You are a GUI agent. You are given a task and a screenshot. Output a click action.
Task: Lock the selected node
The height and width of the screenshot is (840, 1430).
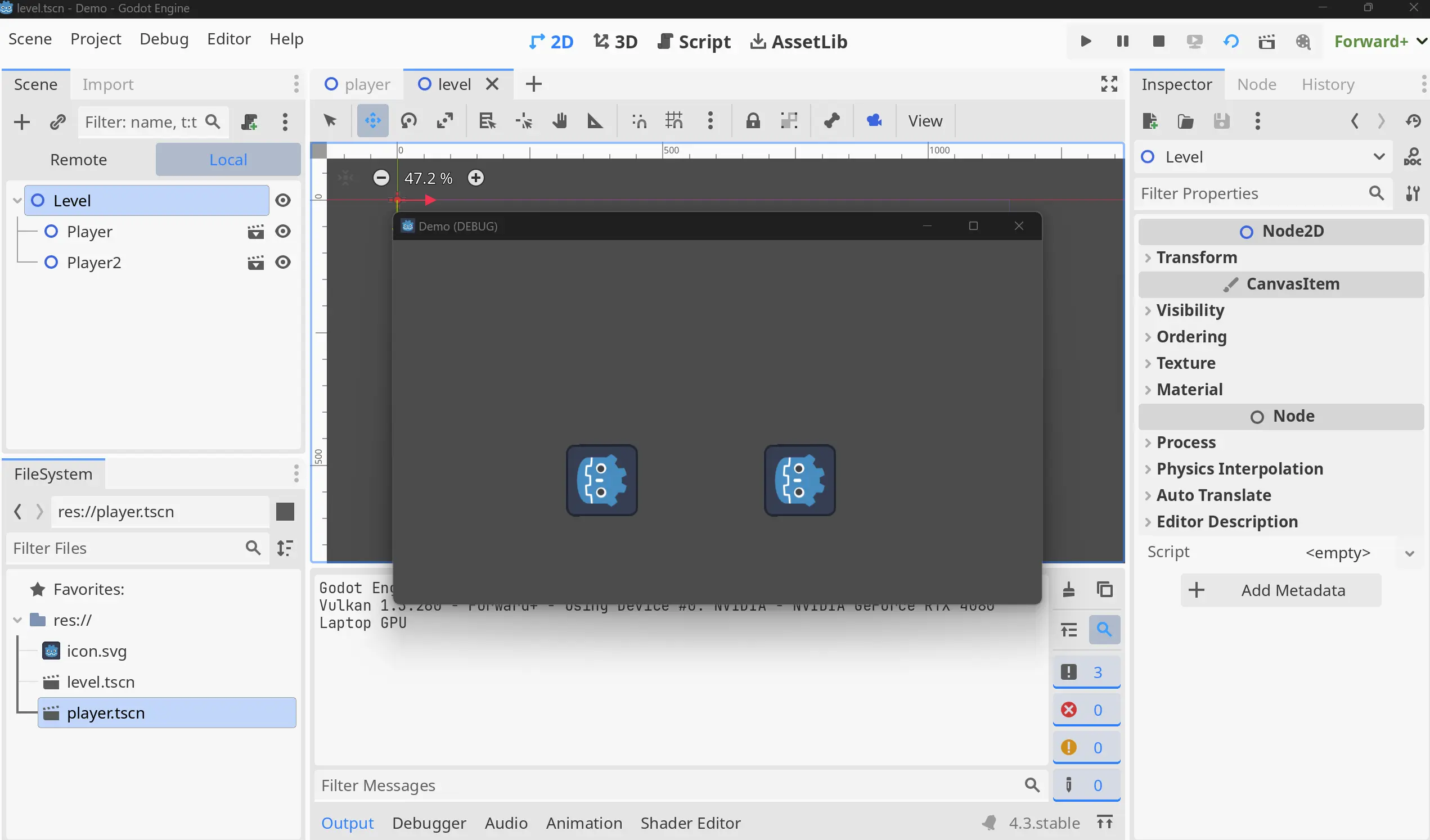coord(753,121)
